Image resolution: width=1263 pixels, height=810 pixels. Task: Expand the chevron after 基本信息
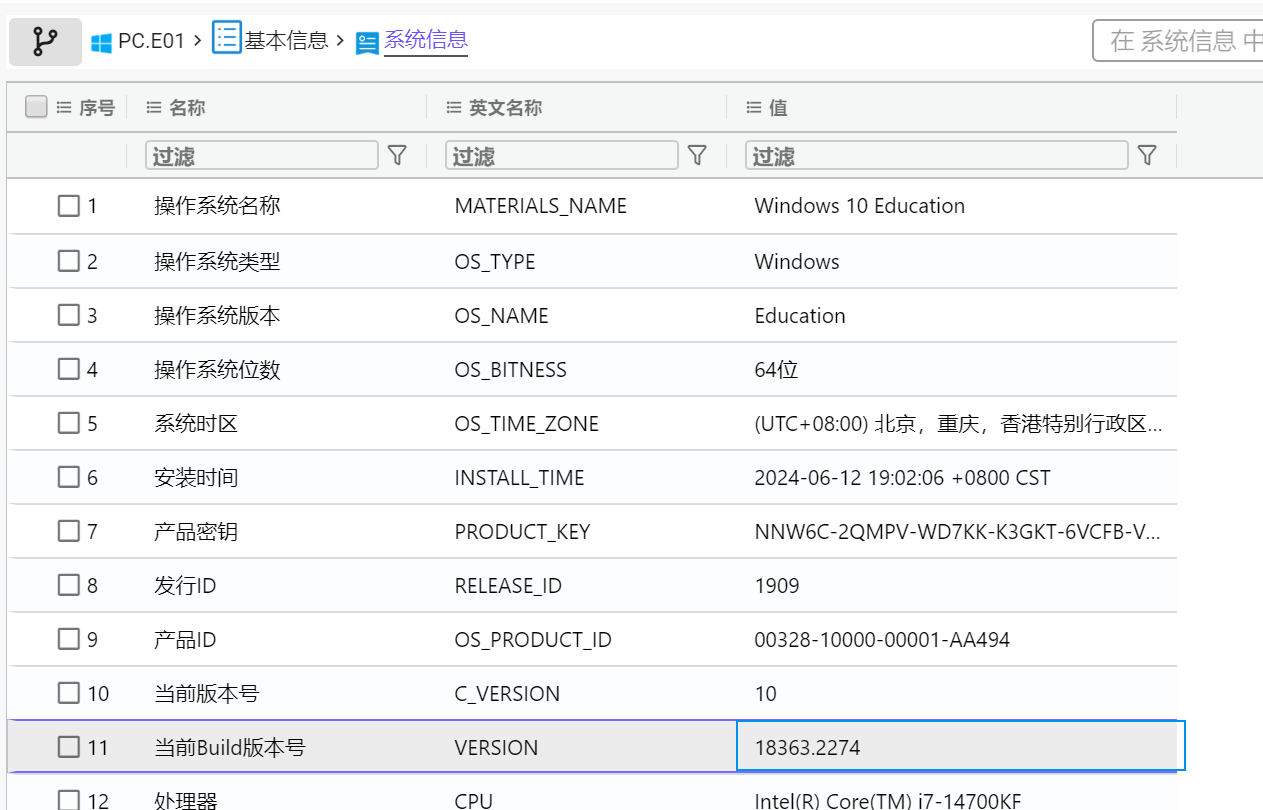(x=340, y=41)
